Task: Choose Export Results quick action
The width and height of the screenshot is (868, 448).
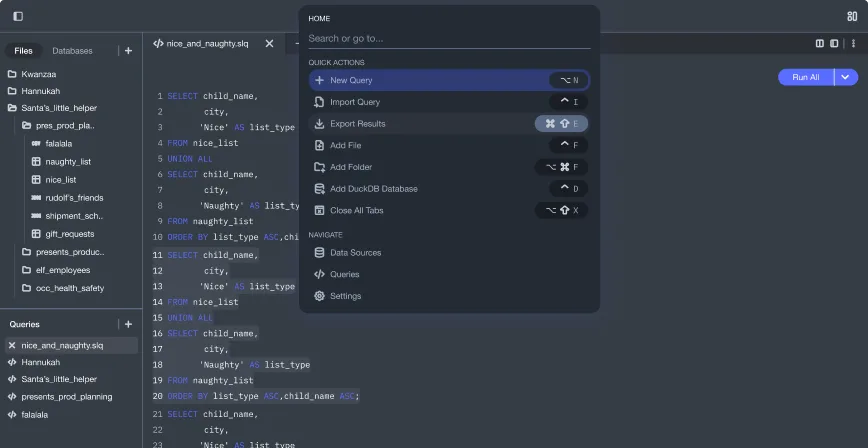Action: click(x=449, y=123)
